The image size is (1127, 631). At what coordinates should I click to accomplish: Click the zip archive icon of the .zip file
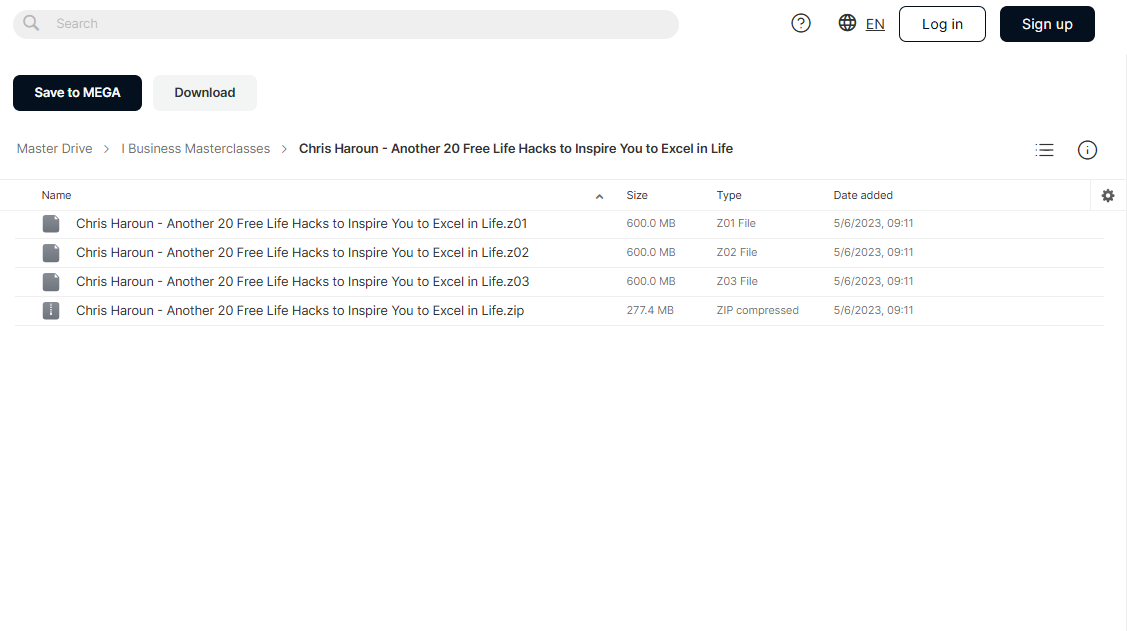pyautogui.click(x=51, y=310)
